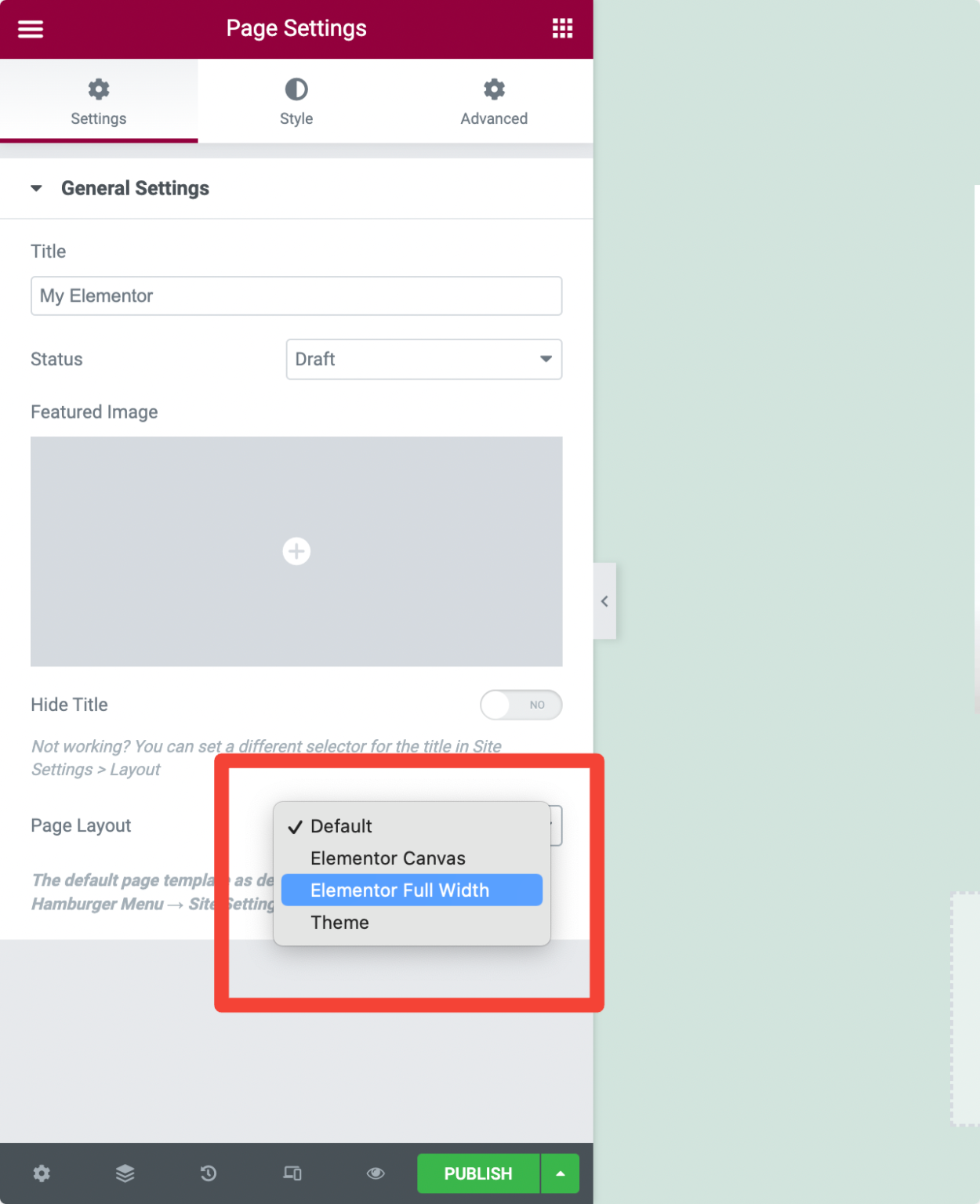Add a Featured Image via plus icon
This screenshot has width=980, height=1204.
click(296, 551)
